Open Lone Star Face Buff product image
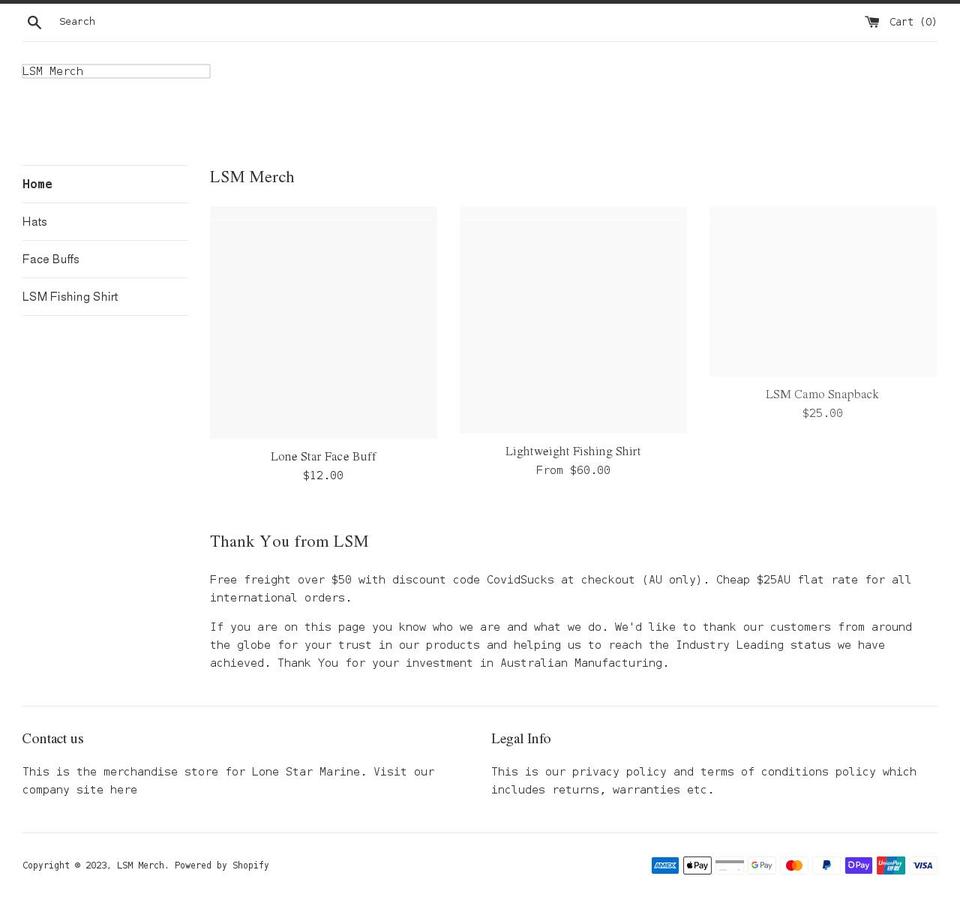Image resolution: width=960 pixels, height=897 pixels. 323,322
